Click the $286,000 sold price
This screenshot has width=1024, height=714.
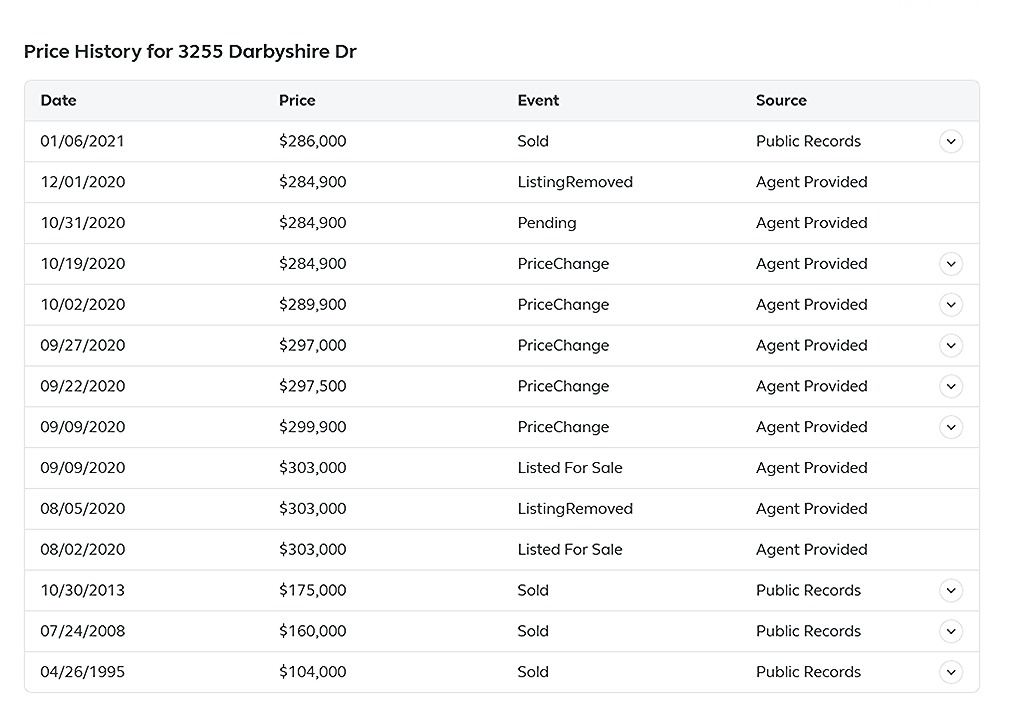click(313, 142)
